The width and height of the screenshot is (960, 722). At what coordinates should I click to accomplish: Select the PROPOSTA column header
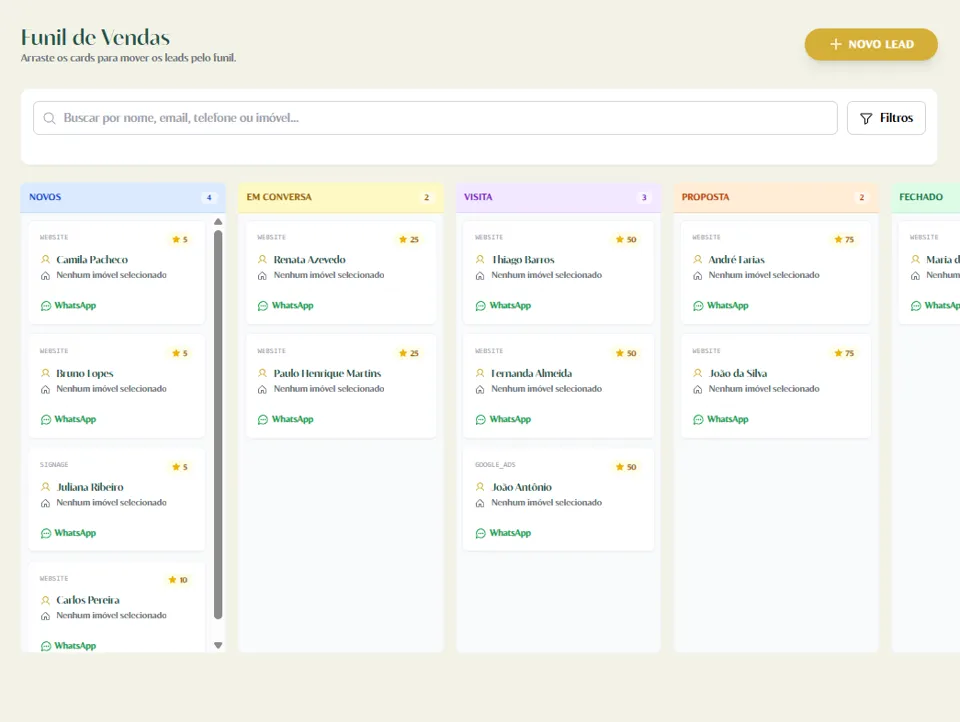click(776, 197)
